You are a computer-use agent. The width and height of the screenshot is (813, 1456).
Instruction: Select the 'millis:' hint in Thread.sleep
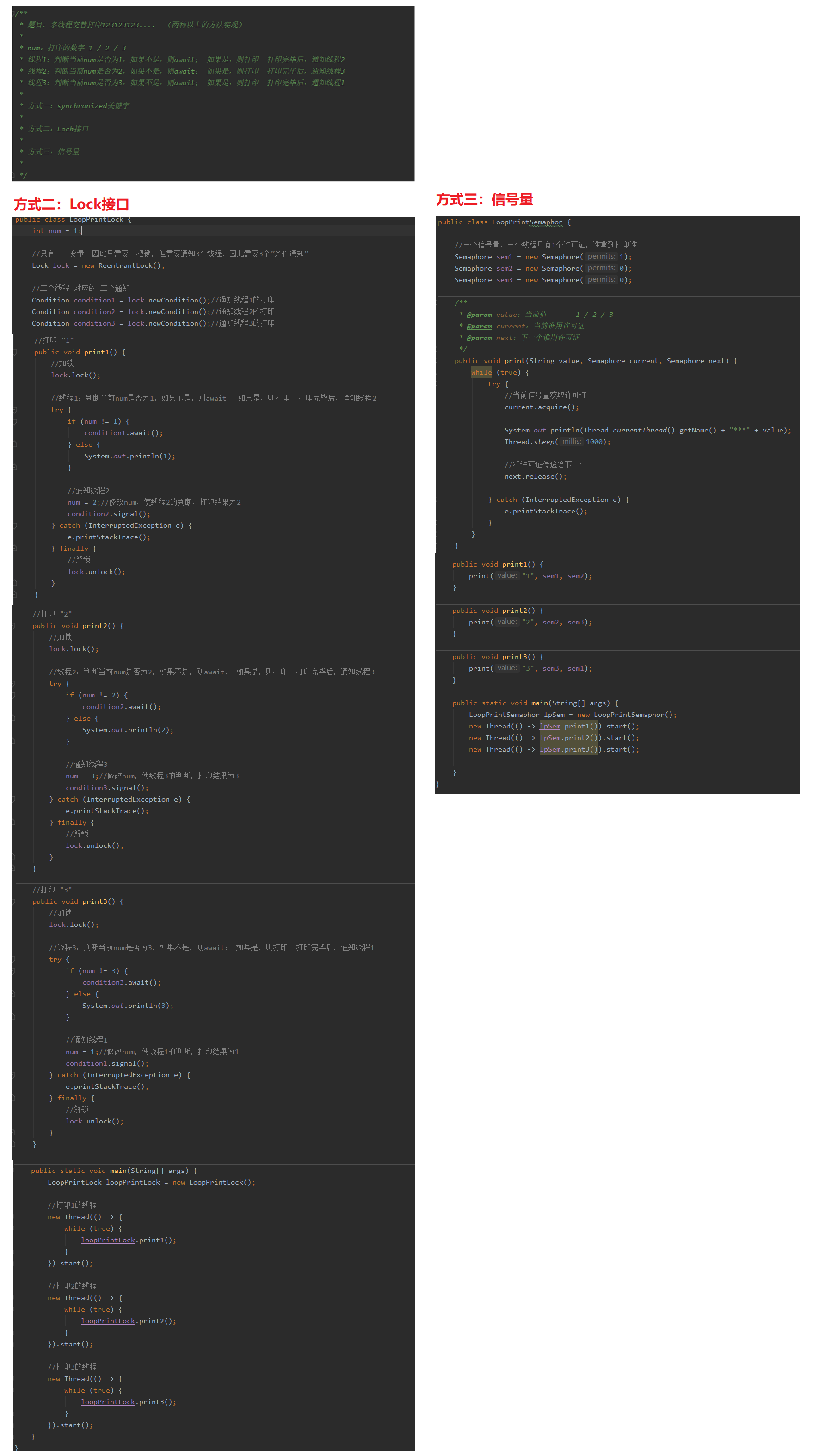tap(571, 441)
